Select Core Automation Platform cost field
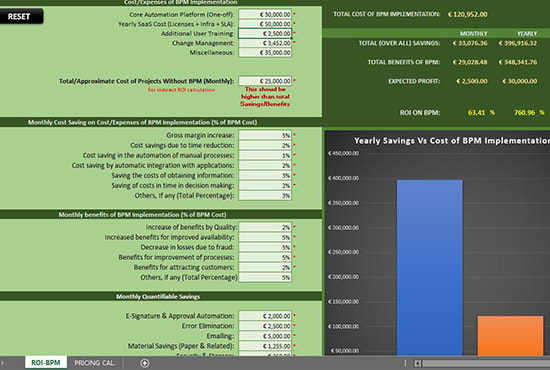This screenshot has width=550, height=370. tap(265, 14)
